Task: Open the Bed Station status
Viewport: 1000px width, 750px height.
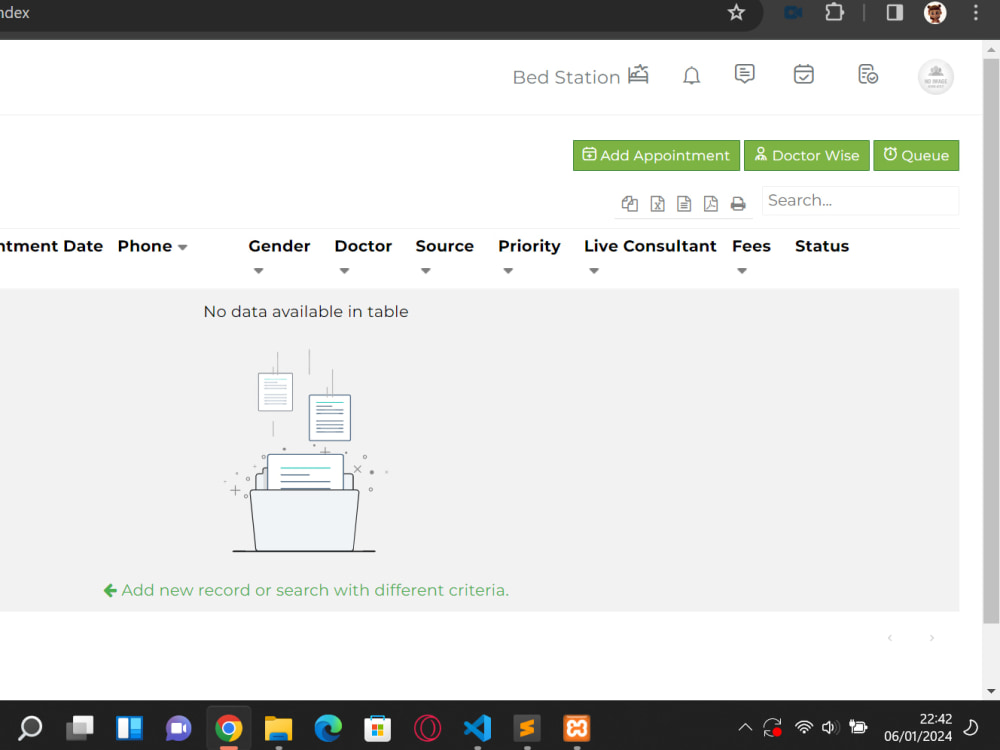Action: pos(580,77)
